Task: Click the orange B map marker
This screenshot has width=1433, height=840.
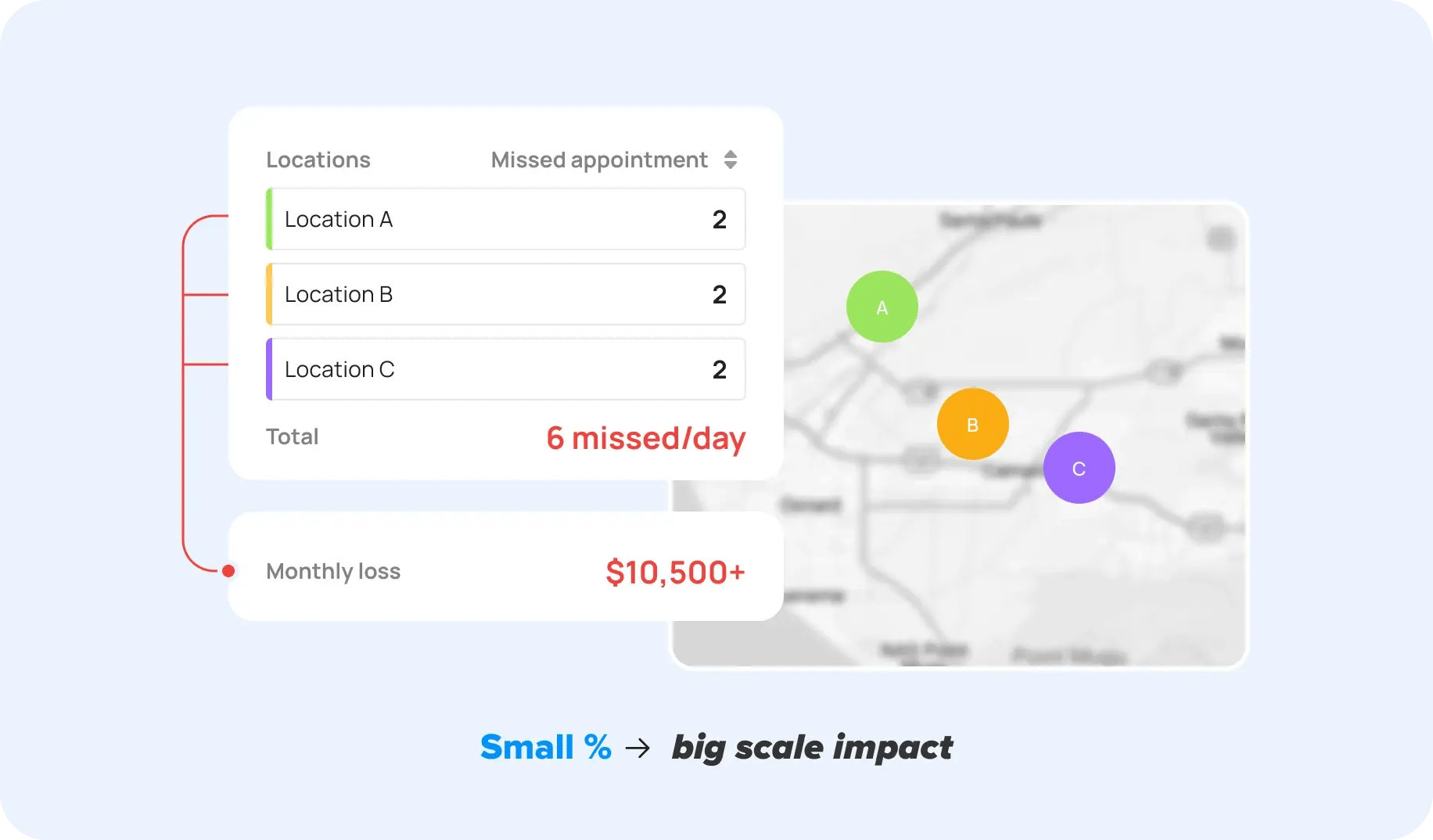Action: pyautogui.click(x=972, y=424)
